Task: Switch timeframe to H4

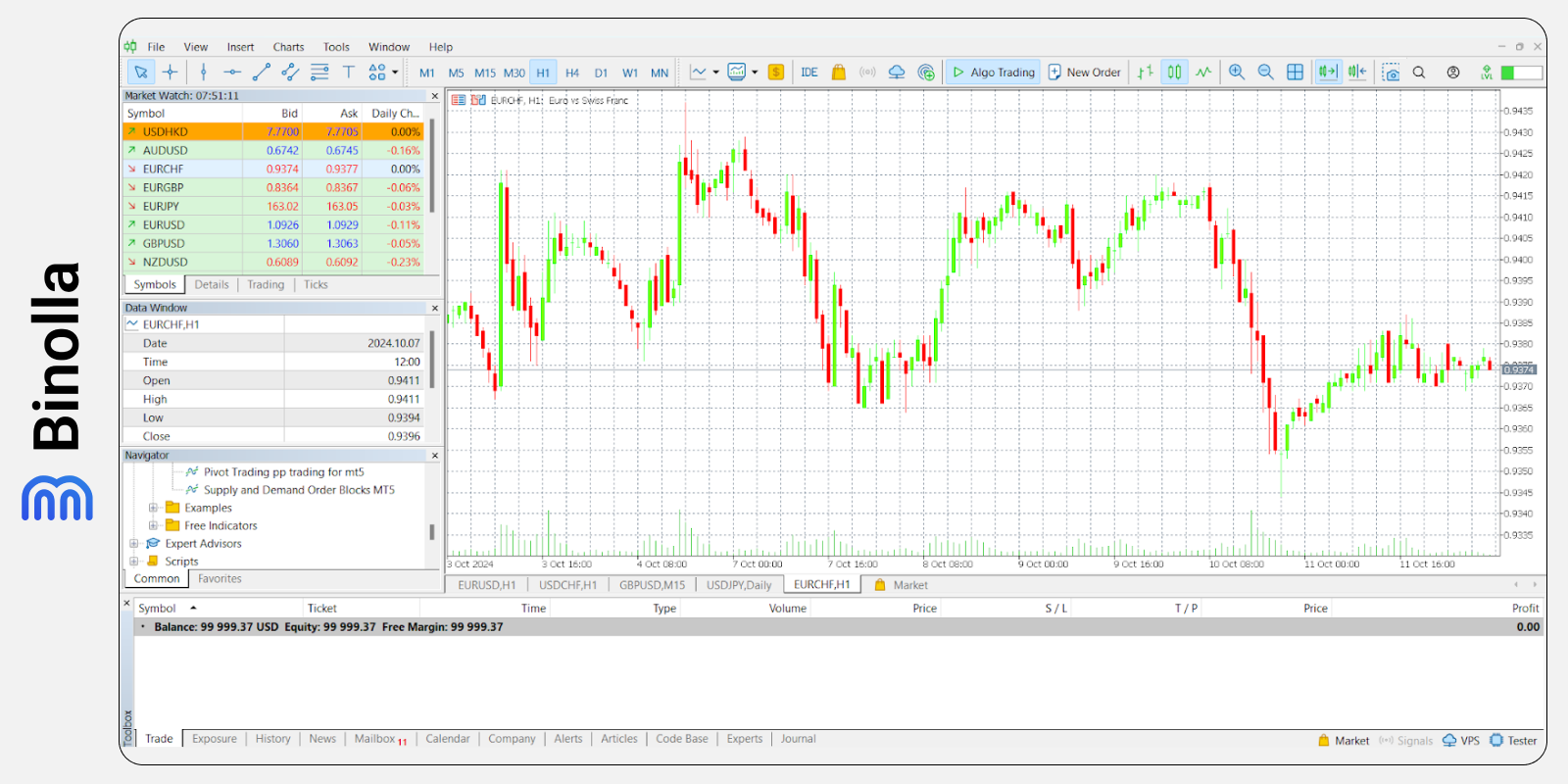Action: [572, 73]
